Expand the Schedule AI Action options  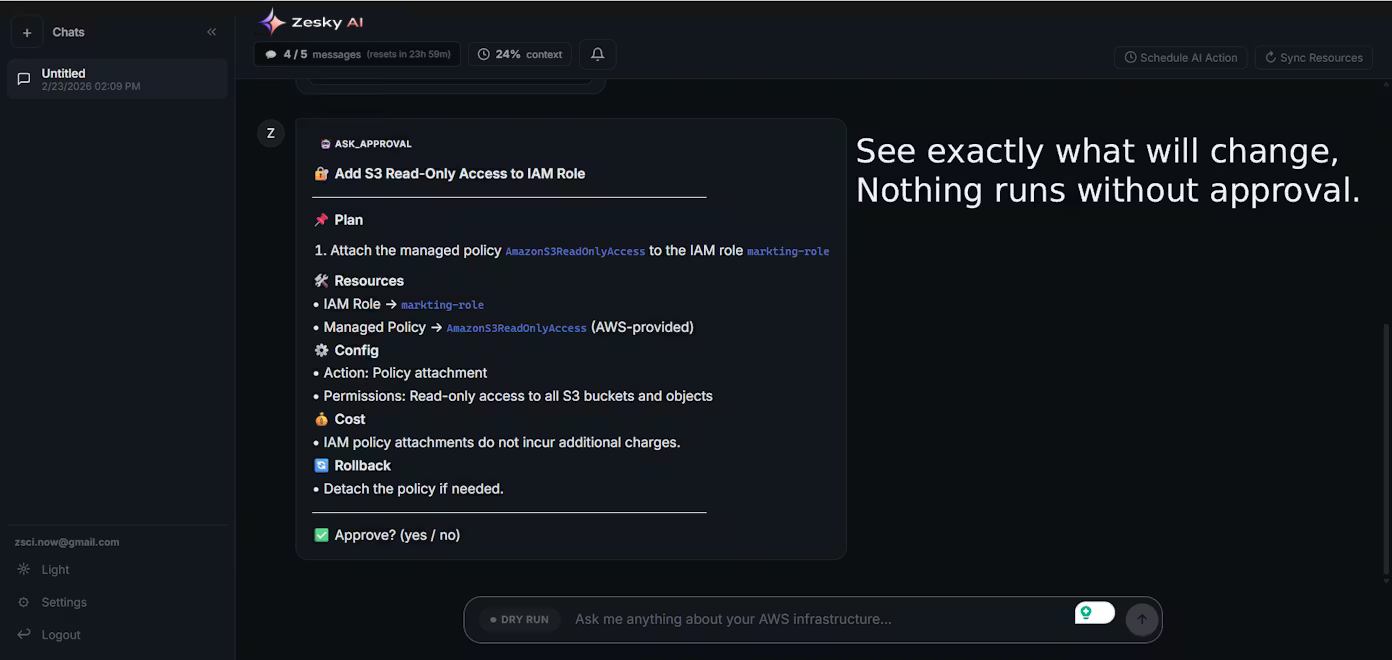point(1180,57)
